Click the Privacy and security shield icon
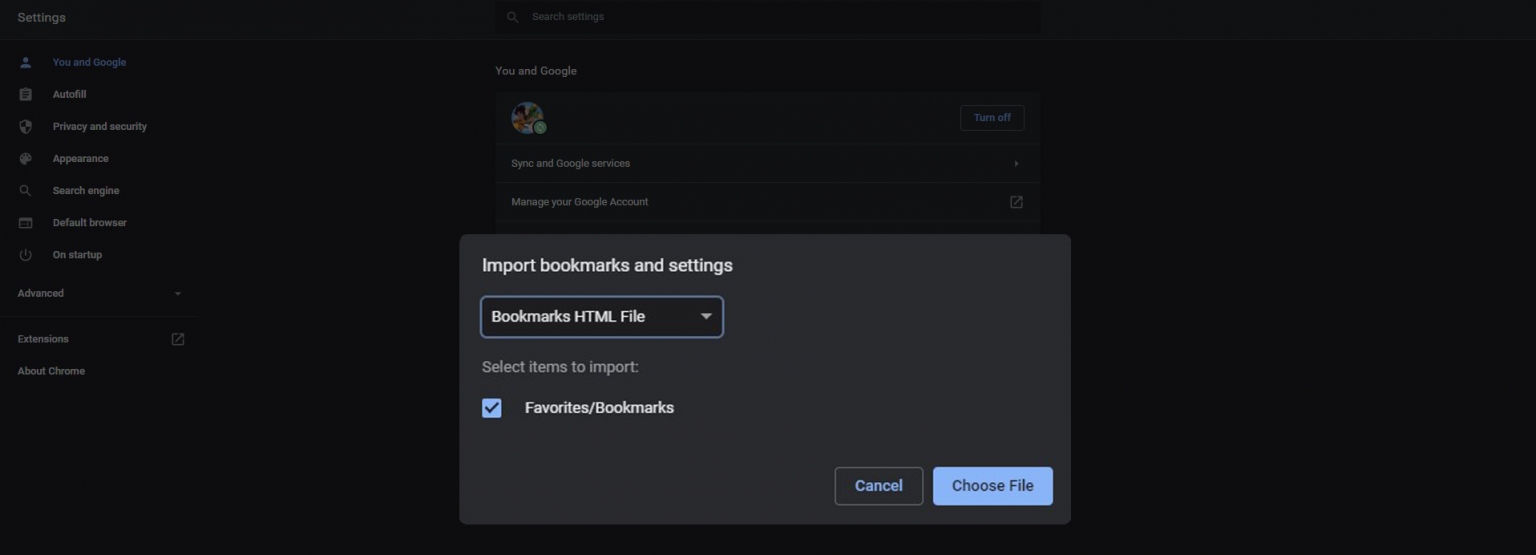Image resolution: width=1536 pixels, height=555 pixels. [26, 126]
